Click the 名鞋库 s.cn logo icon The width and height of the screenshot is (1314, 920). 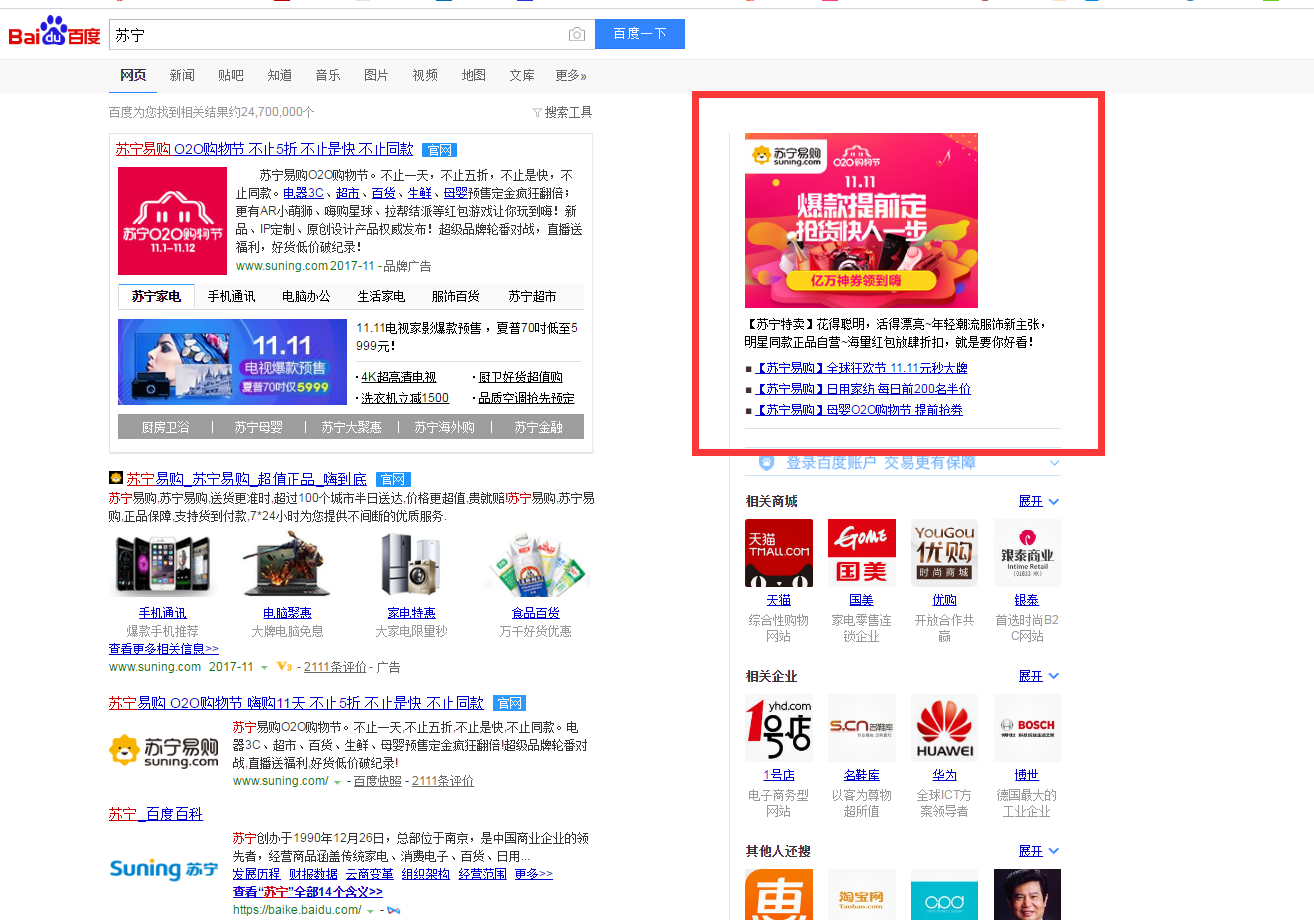862,728
